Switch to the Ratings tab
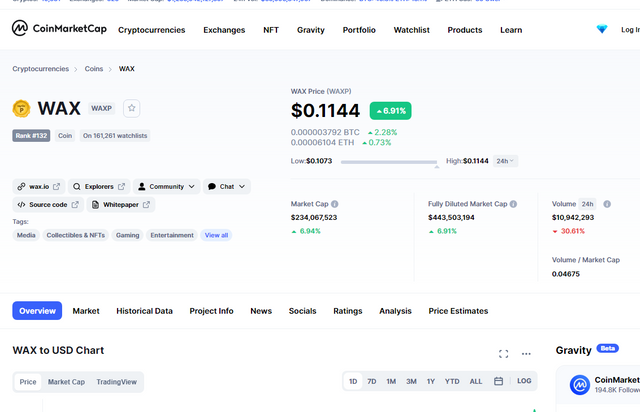 point(348,311)
